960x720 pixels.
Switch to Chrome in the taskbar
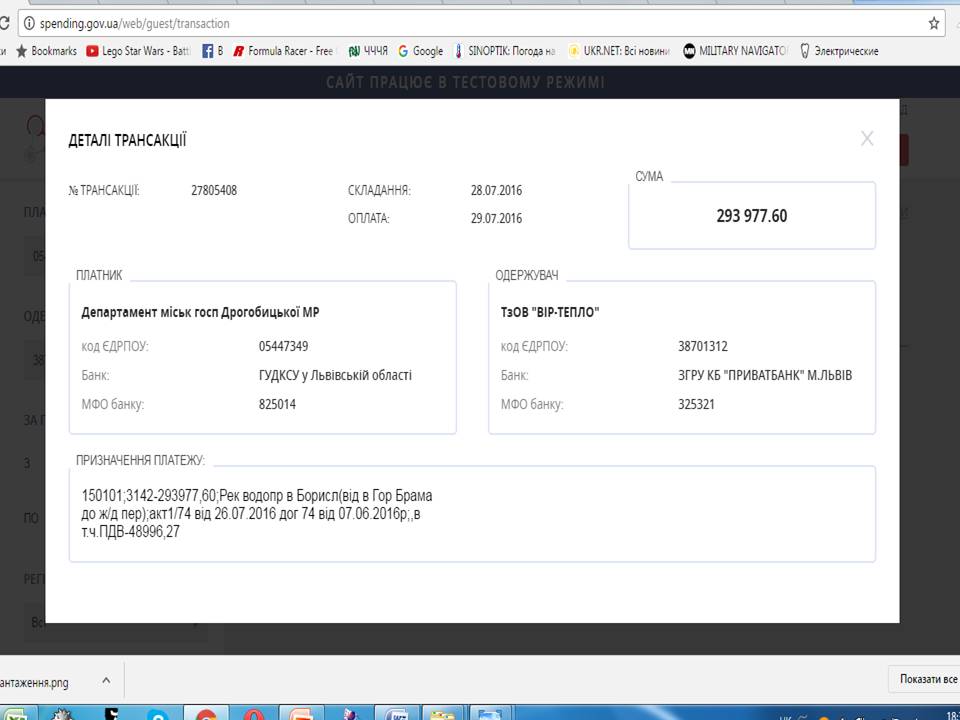[206, 714]
